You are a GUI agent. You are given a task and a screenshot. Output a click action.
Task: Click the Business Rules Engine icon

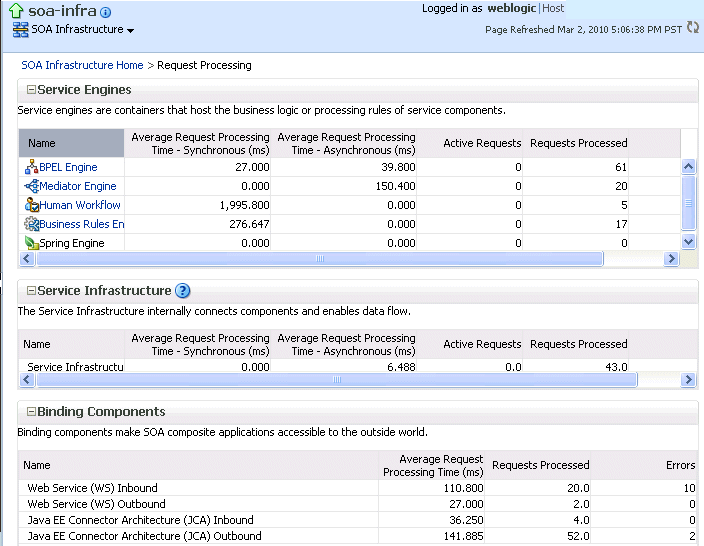(31, 224)
